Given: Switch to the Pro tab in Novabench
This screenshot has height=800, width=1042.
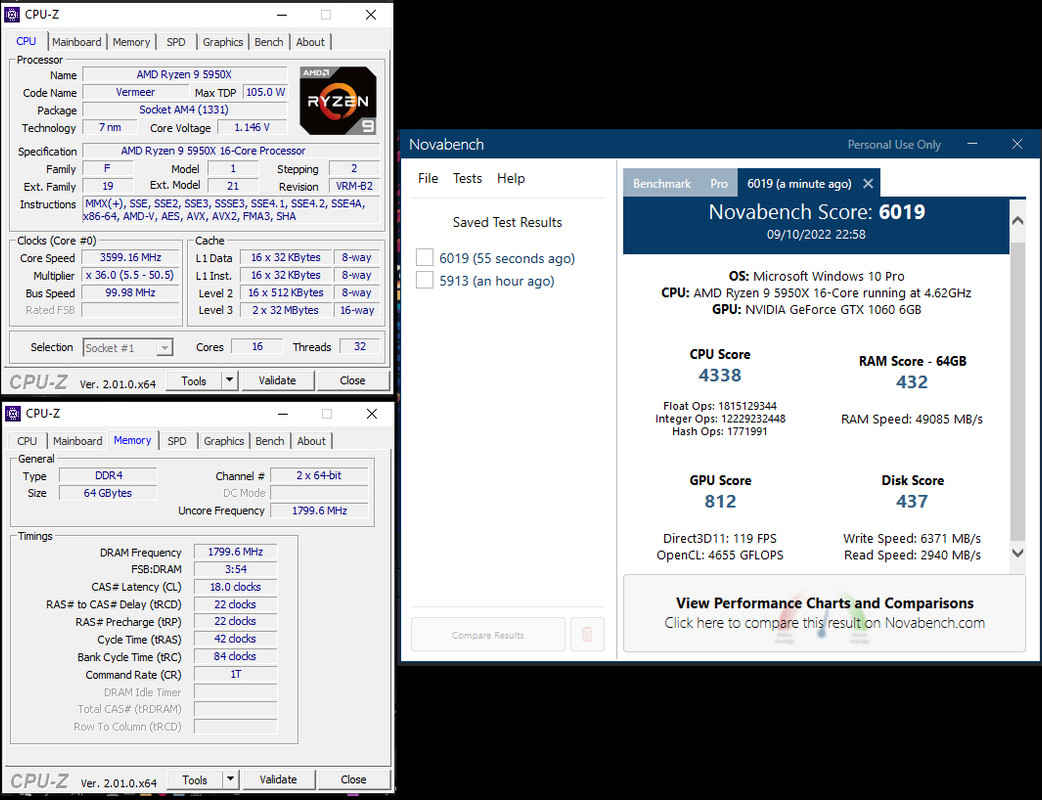Looking at the screenshot, I should [x=719, y=184].
